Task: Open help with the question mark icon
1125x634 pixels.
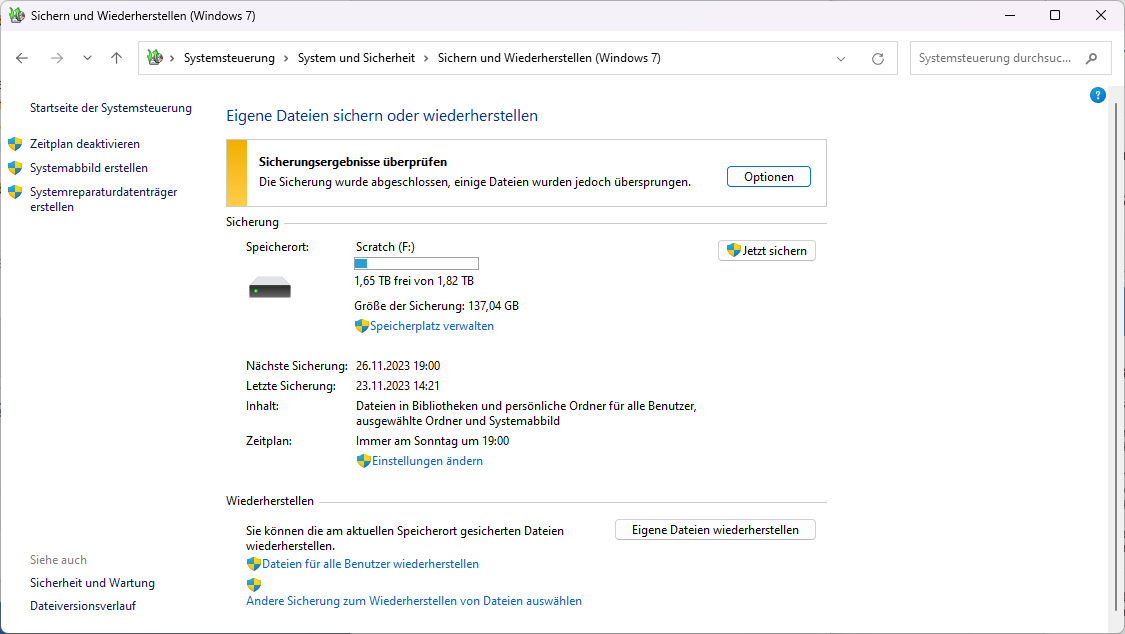Action: click(x=1097, y=95)
